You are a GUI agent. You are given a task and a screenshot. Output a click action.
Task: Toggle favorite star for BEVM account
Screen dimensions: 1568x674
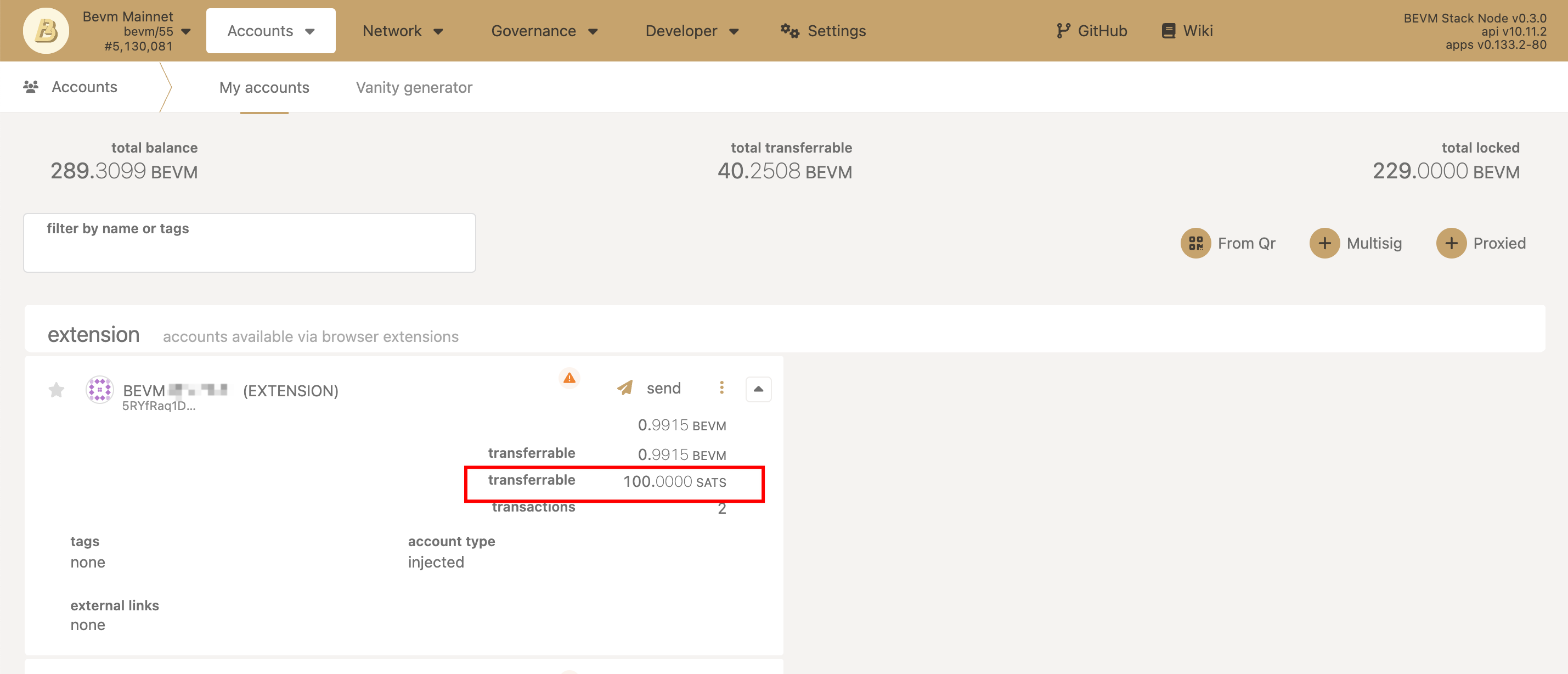(56, 390)
